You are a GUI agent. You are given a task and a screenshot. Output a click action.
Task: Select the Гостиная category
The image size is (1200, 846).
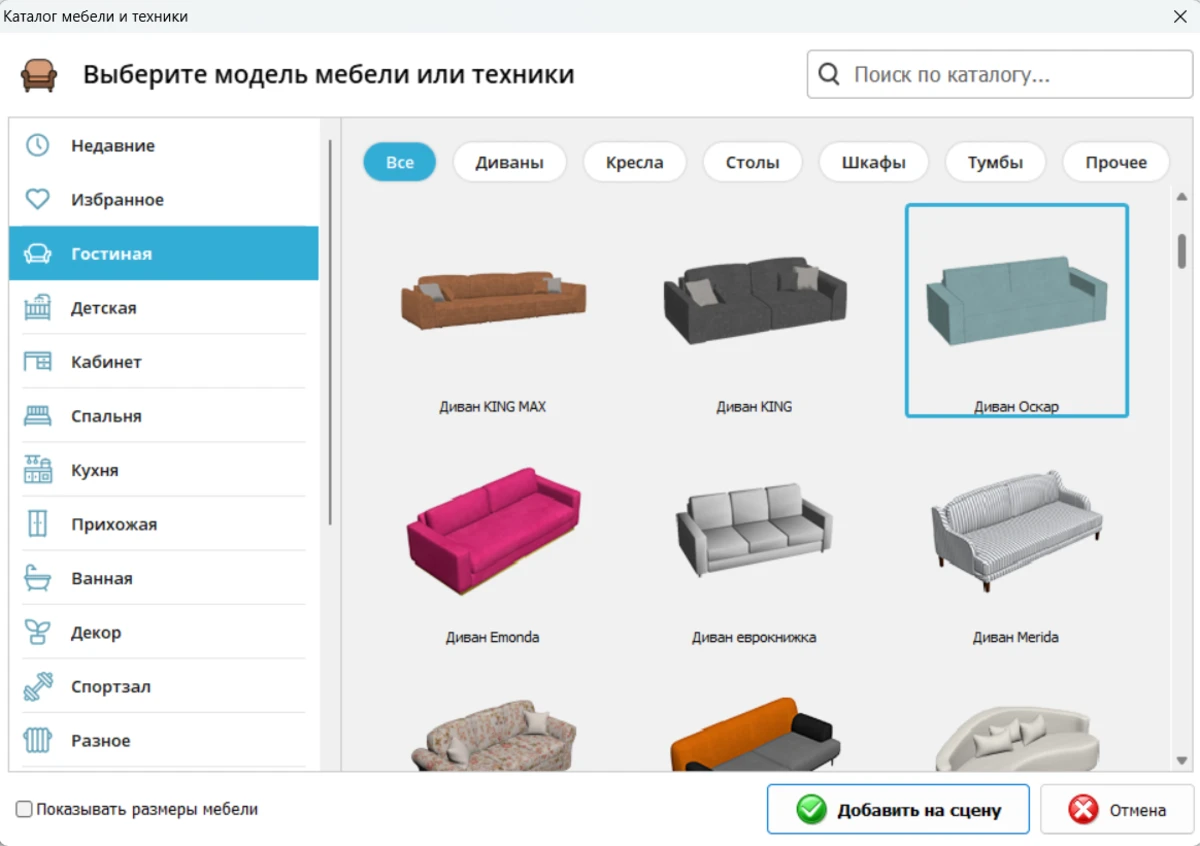point(164,254)
